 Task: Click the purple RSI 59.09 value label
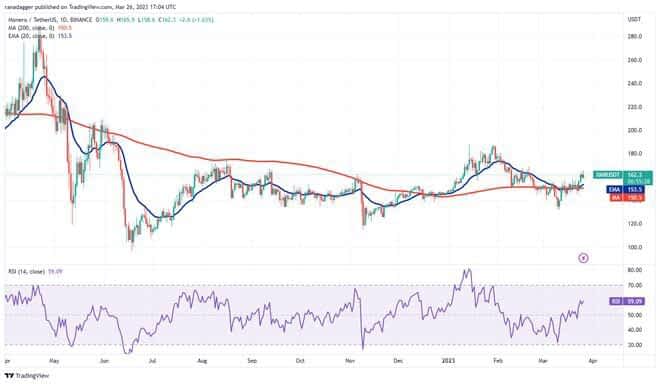pyautogui.click(x=627, y=301)
